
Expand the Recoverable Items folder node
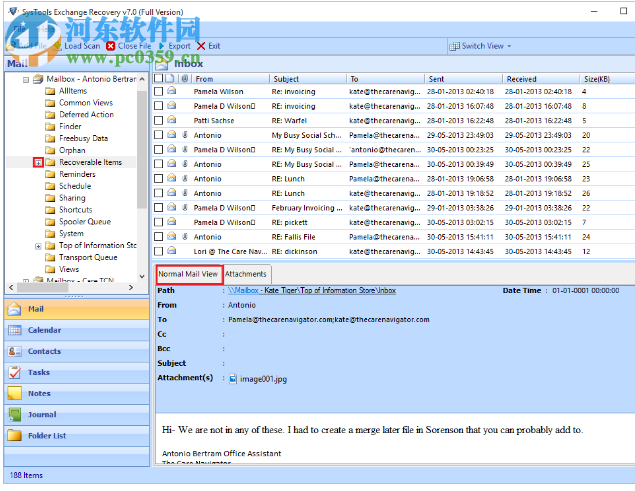(x=38, y=163)
